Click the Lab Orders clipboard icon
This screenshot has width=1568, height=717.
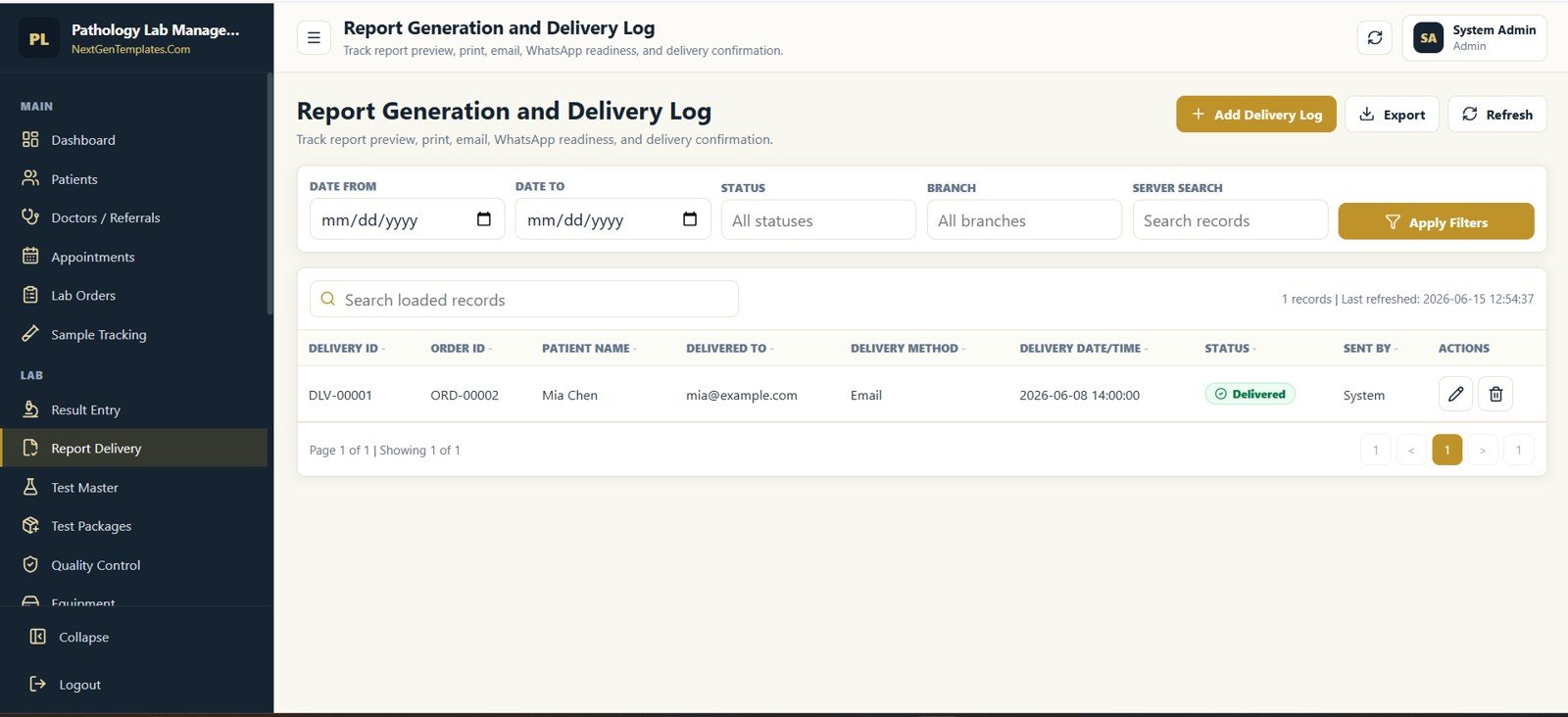[x=30, y=295]
